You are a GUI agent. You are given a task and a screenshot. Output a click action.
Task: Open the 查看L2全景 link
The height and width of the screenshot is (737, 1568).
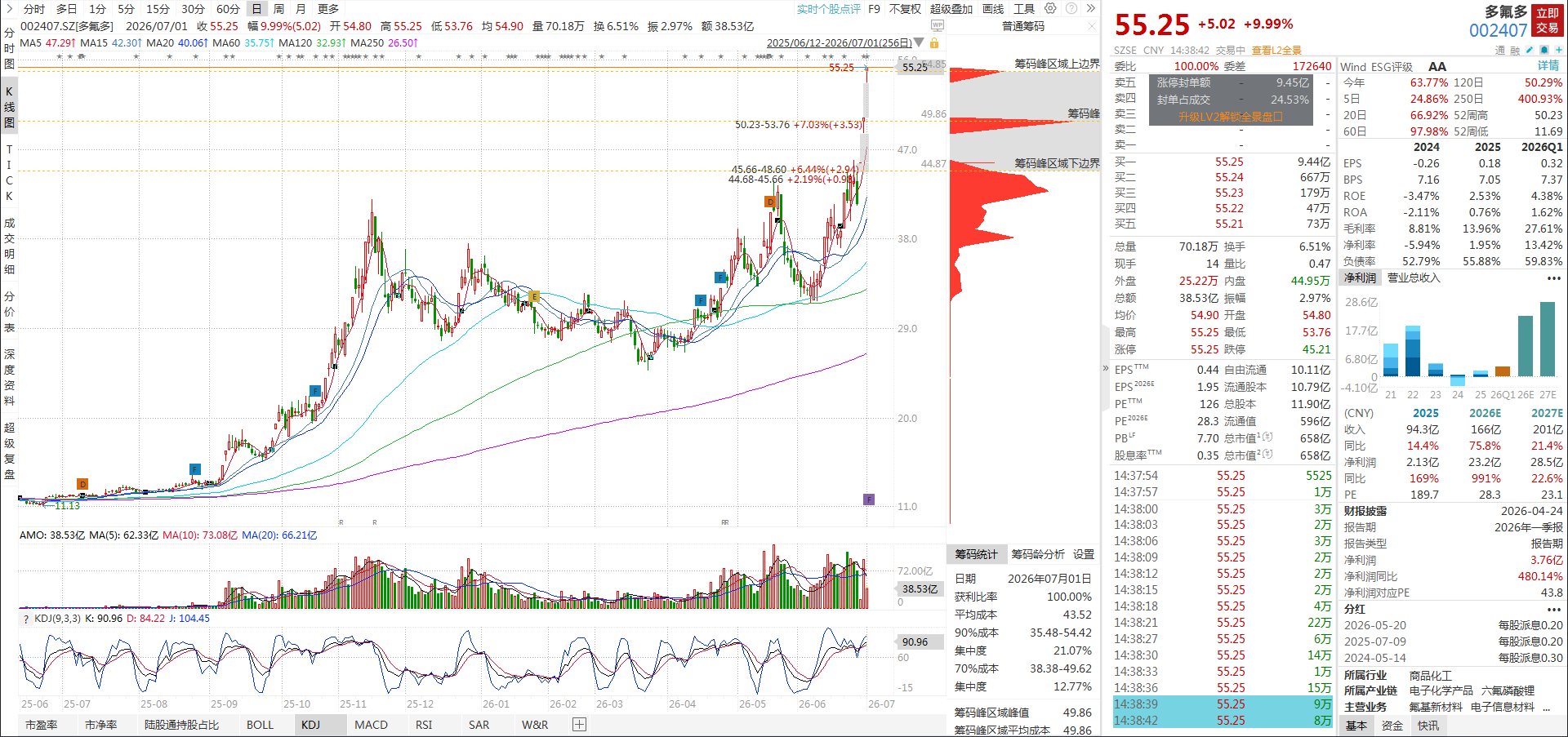pos(1276,50)
